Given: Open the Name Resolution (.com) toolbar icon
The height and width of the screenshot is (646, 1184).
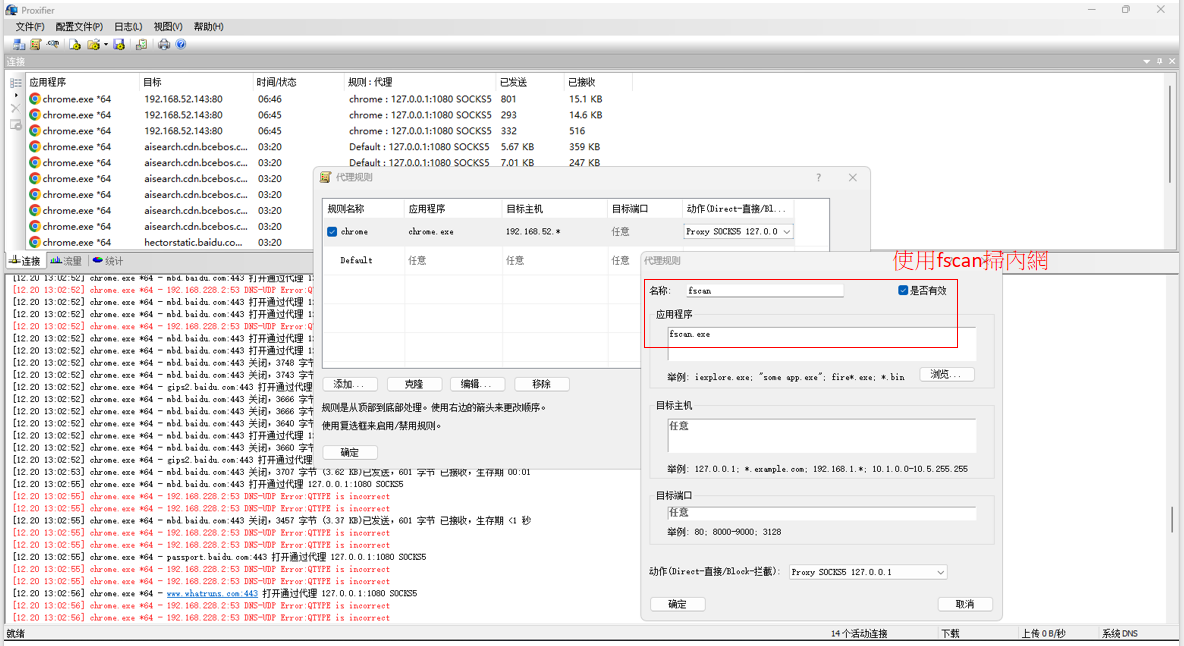Looking at the screenshot, I should [x=53, y=45].
